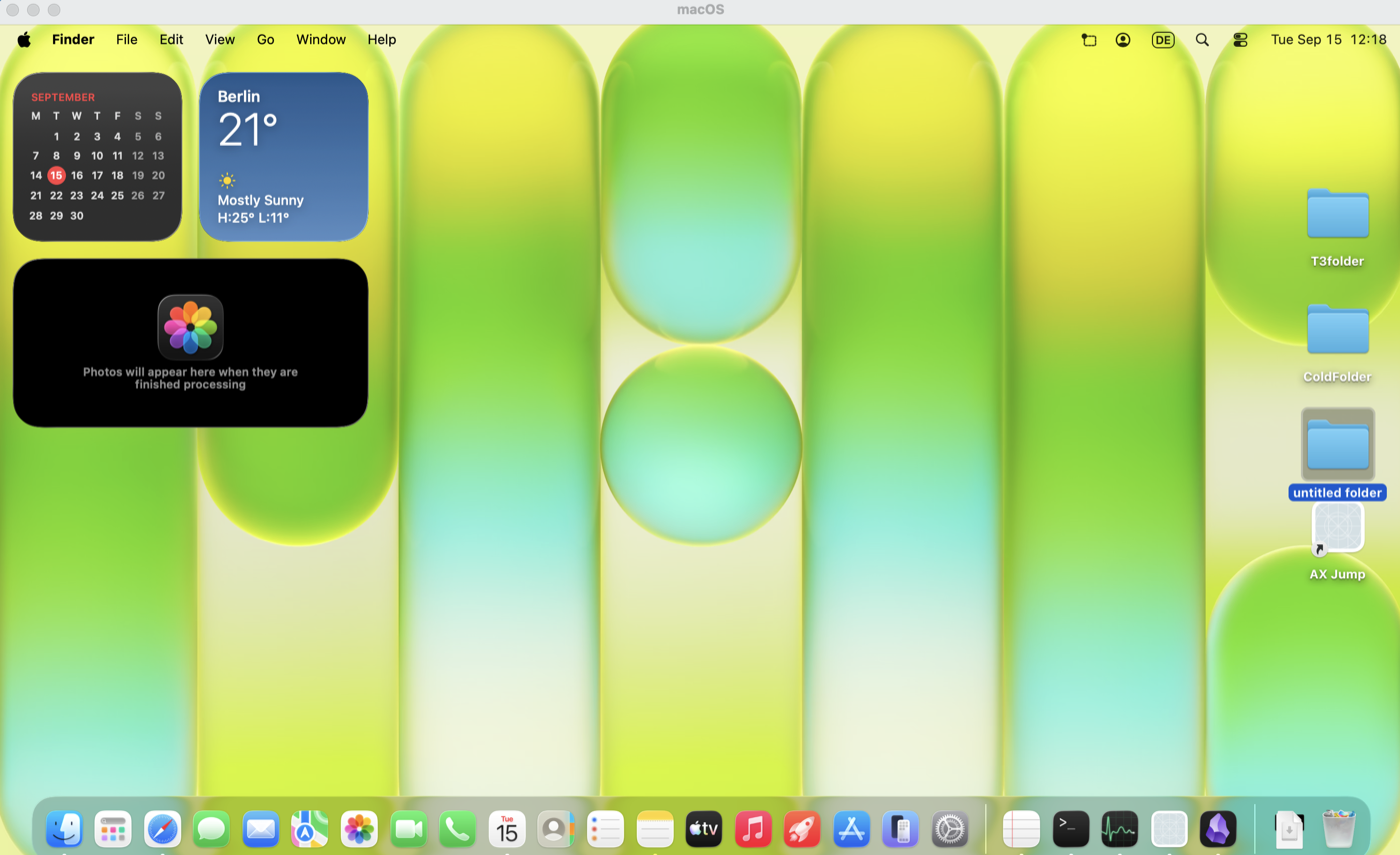Click the AX Jump grid icon in Dock
Viewport: 1400px width, 855px height.
1169,829
